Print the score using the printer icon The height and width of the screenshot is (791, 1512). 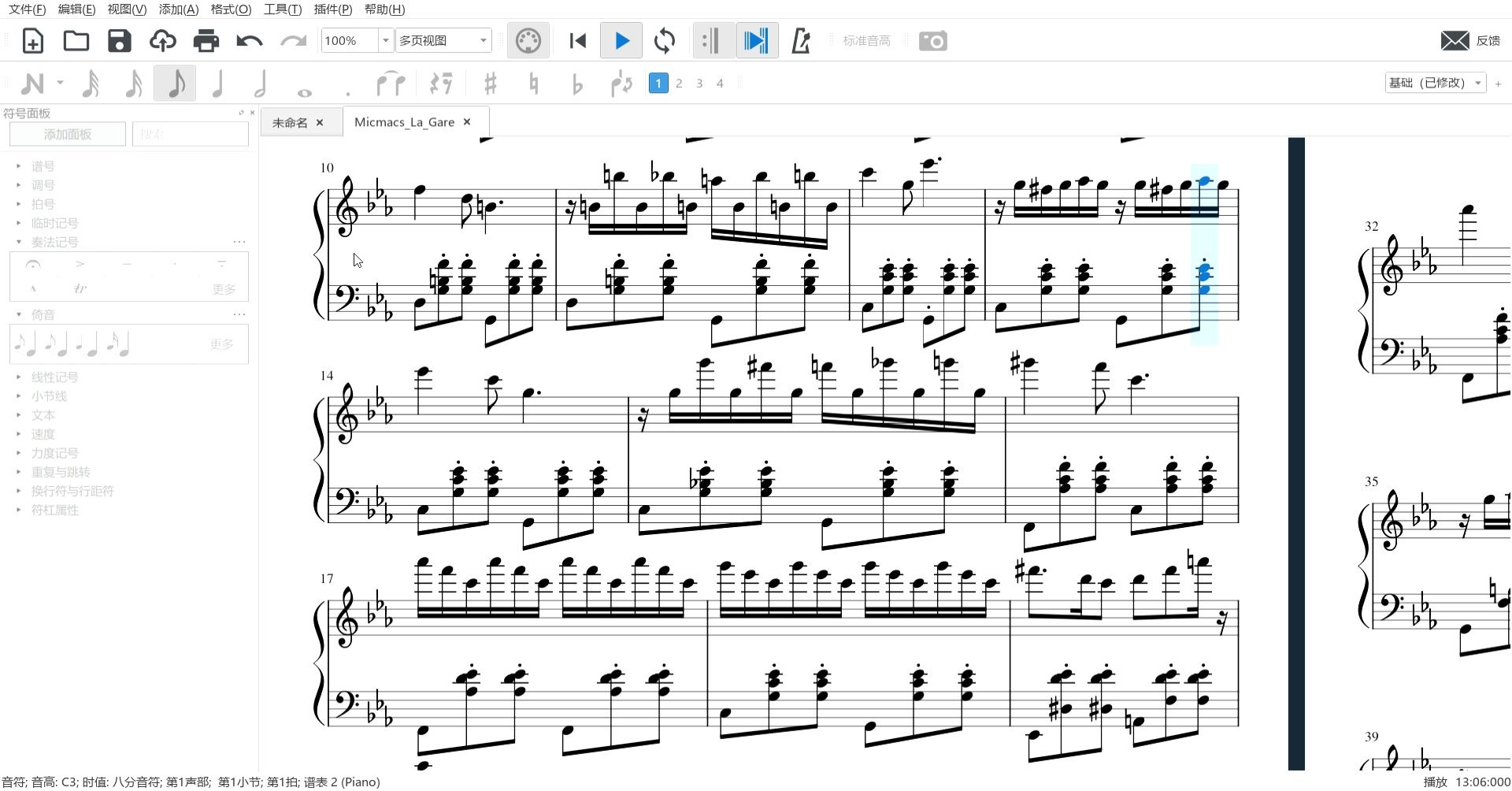(206, 41)
